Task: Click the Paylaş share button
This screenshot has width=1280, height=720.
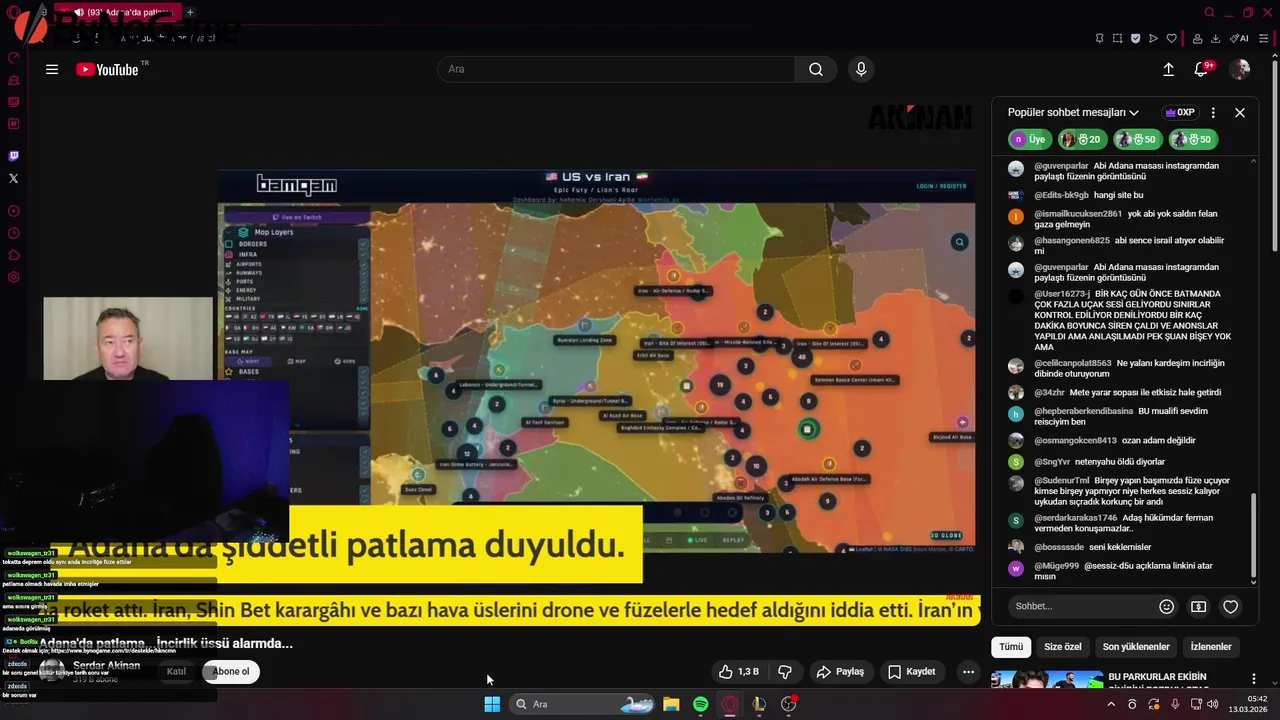Action: 840,672
